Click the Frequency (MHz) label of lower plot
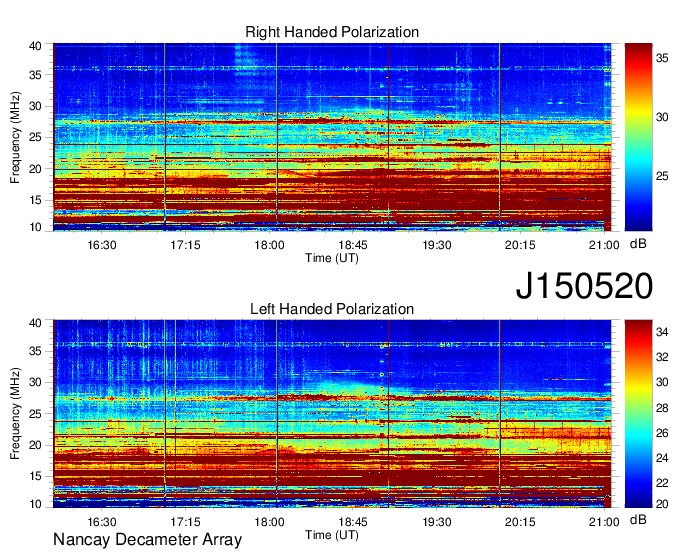The image size is (680, 552). [15, 414]
